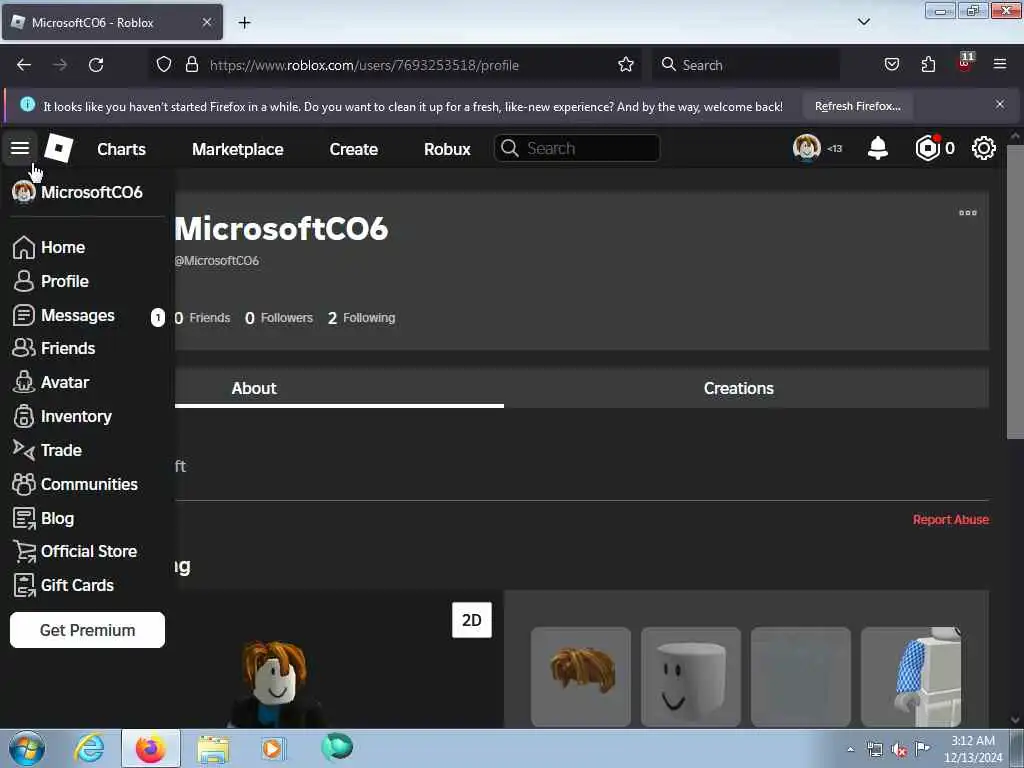Viewport: 1024px width, 768px height.
Task: Open Communities in the sidebar
Action: click(x=89, y=485)
